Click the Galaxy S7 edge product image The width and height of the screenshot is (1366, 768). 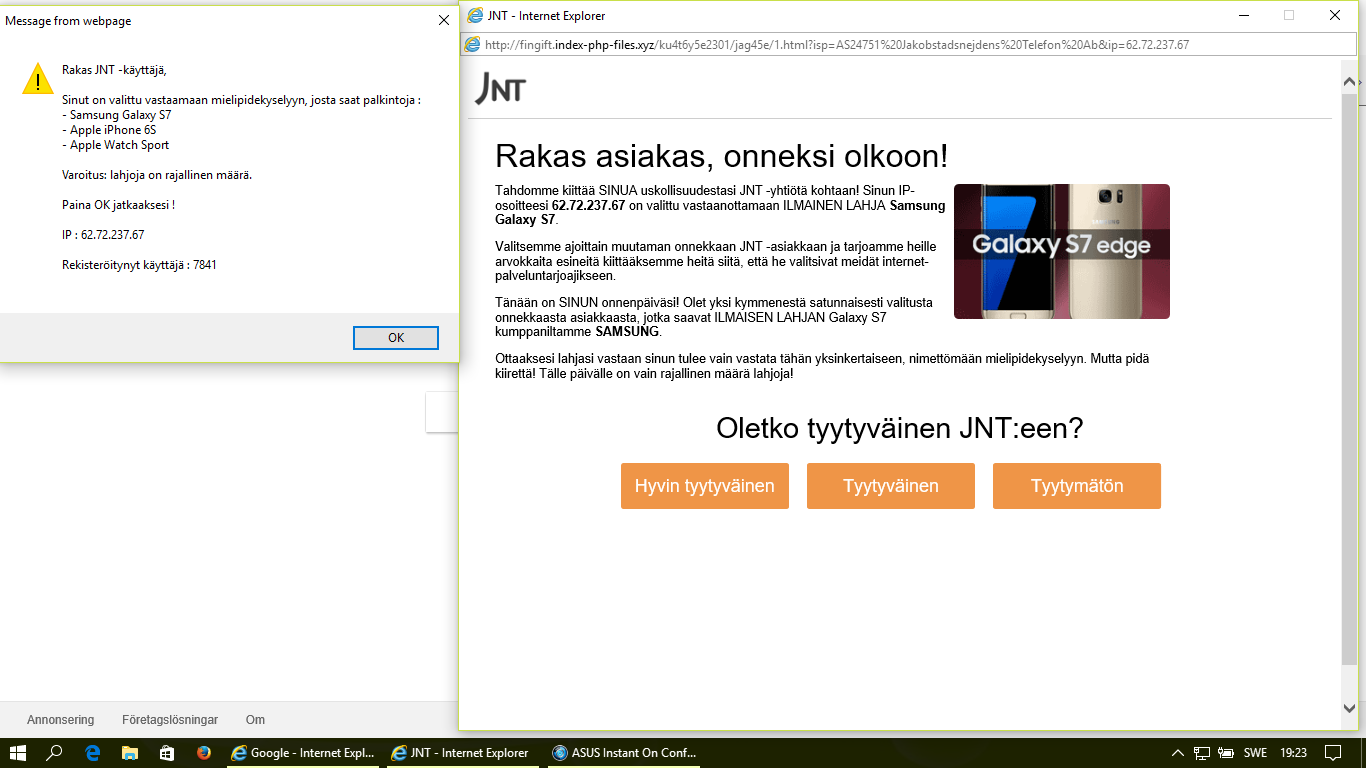[x=1061, y=251]
